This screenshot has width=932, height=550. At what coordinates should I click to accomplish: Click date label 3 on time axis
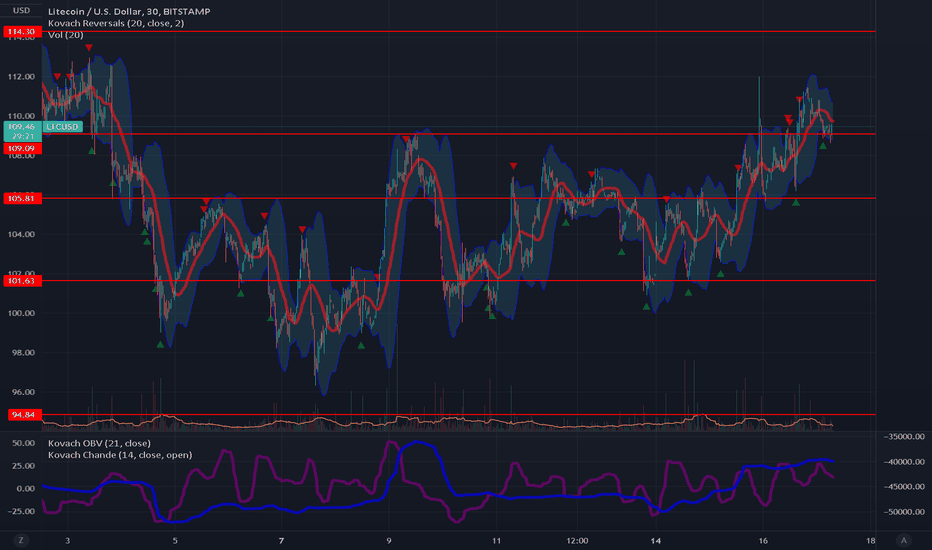click(68, 540)
